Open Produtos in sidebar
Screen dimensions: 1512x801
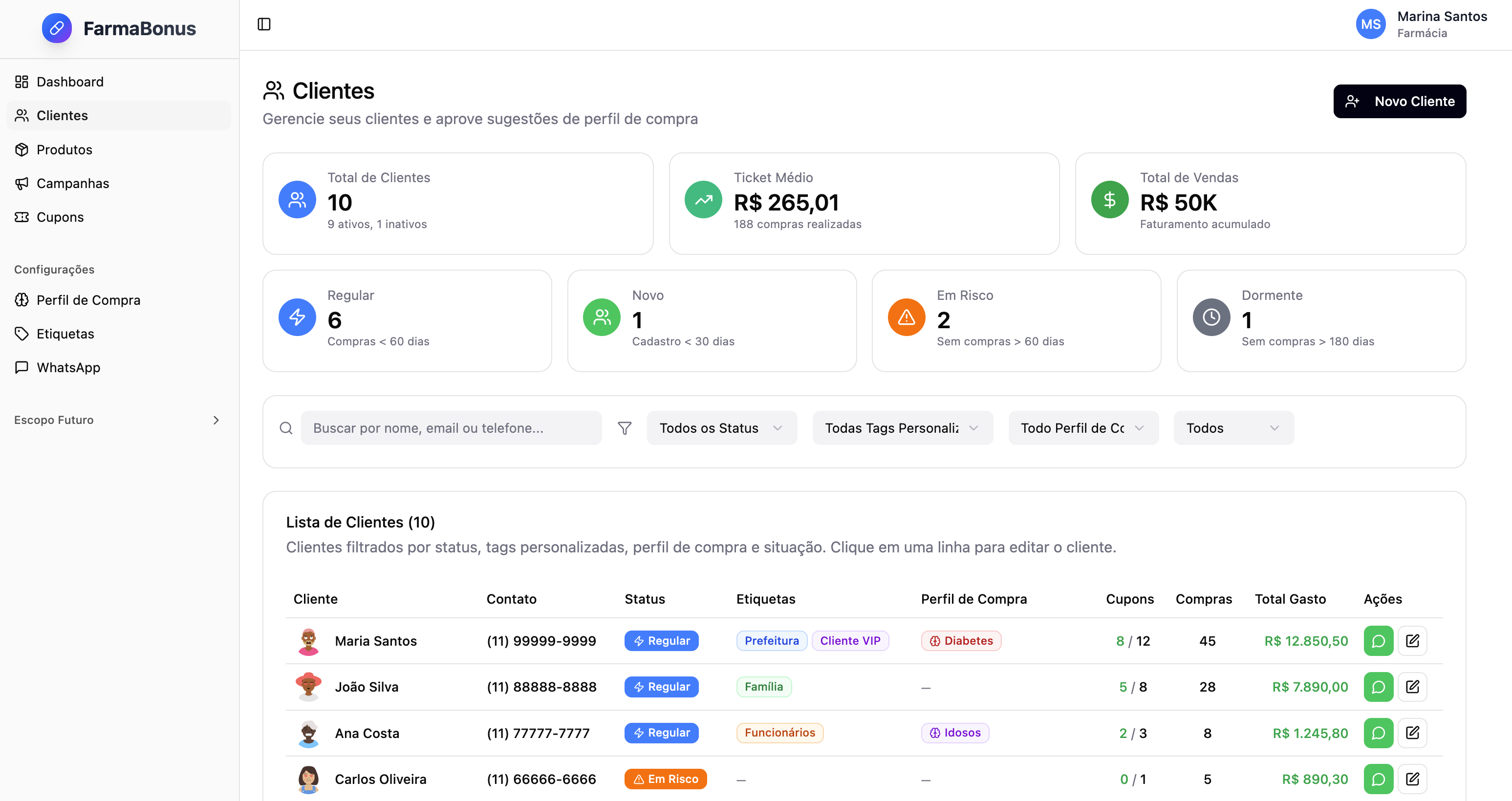pyautogui.click(x=119, y=149)
